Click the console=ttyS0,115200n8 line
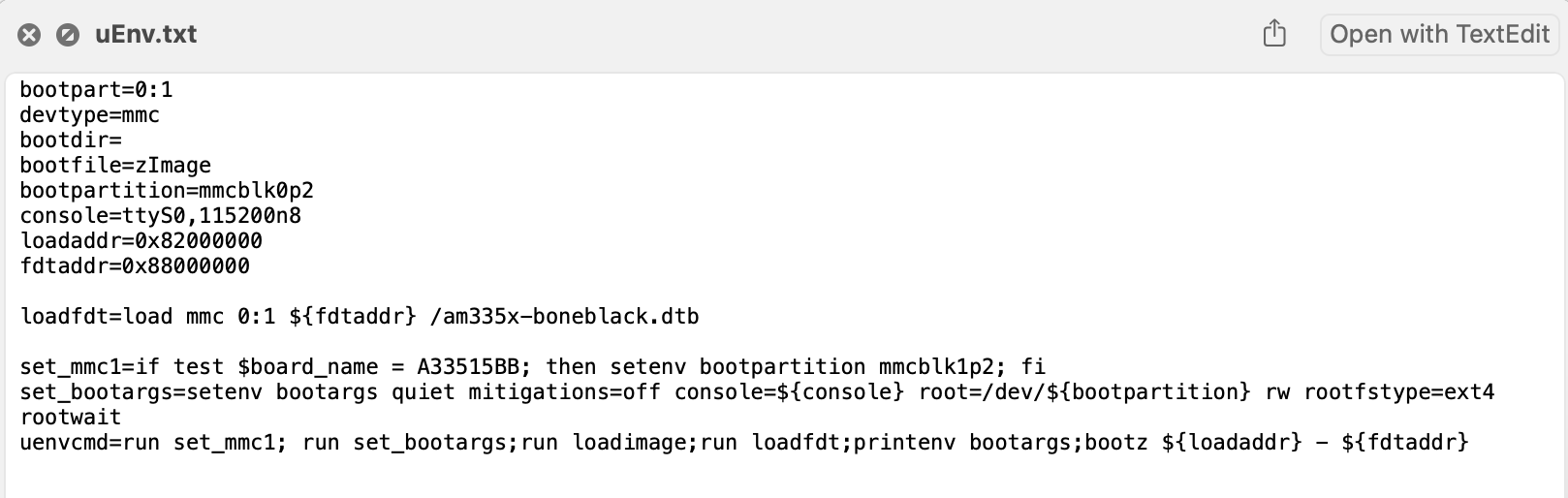The image size is (1568, 498). click(x=160, y=216)
